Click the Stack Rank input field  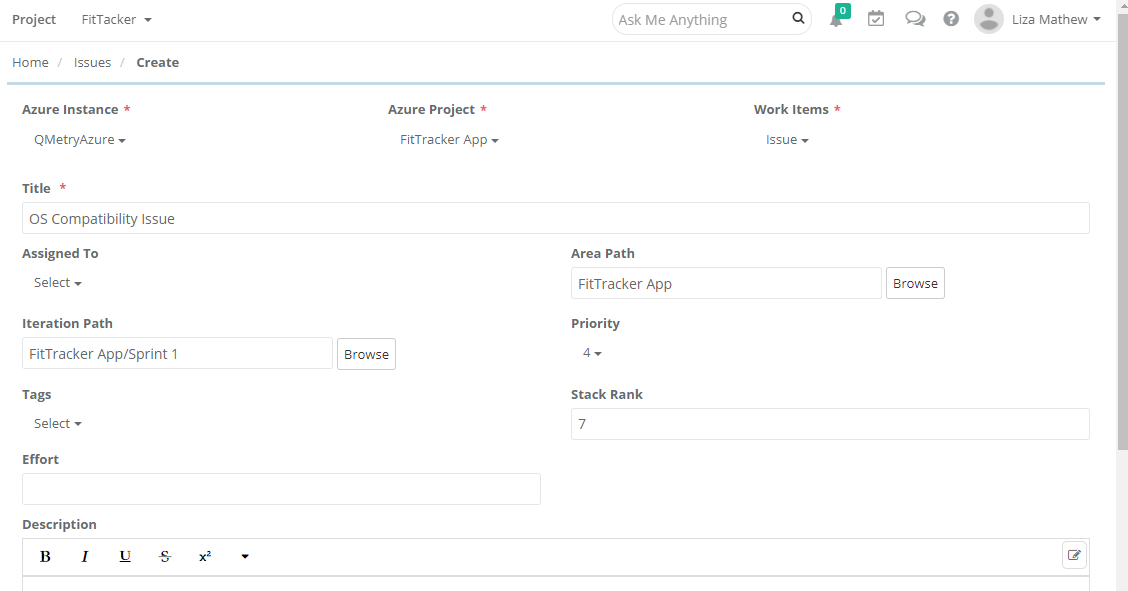[x=829, y=424]
